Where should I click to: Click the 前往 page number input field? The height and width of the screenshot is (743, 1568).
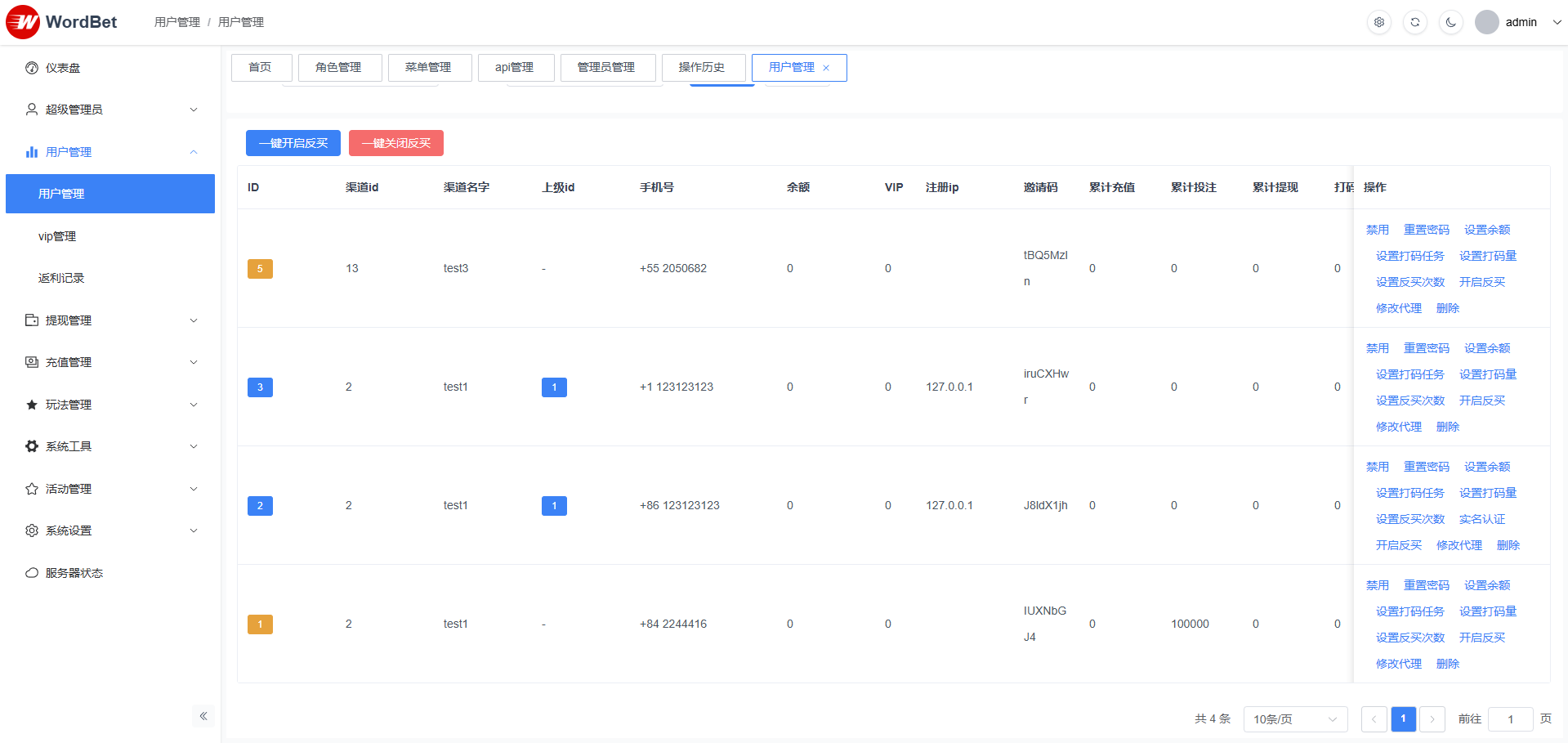click(x=1510, y=719)
